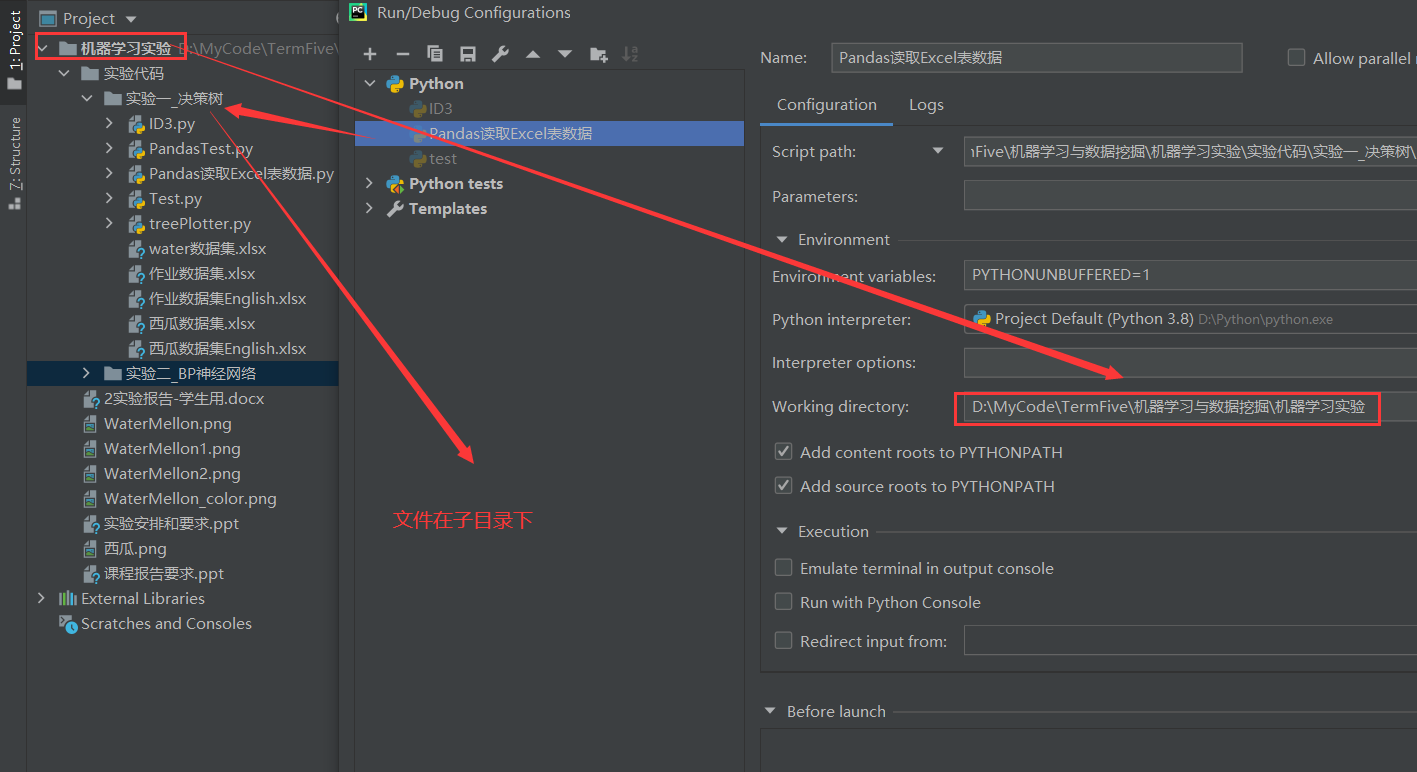Select ID3 run configuration
The width and height of the screenshot is (1417, 772).
tap(441, 108)
